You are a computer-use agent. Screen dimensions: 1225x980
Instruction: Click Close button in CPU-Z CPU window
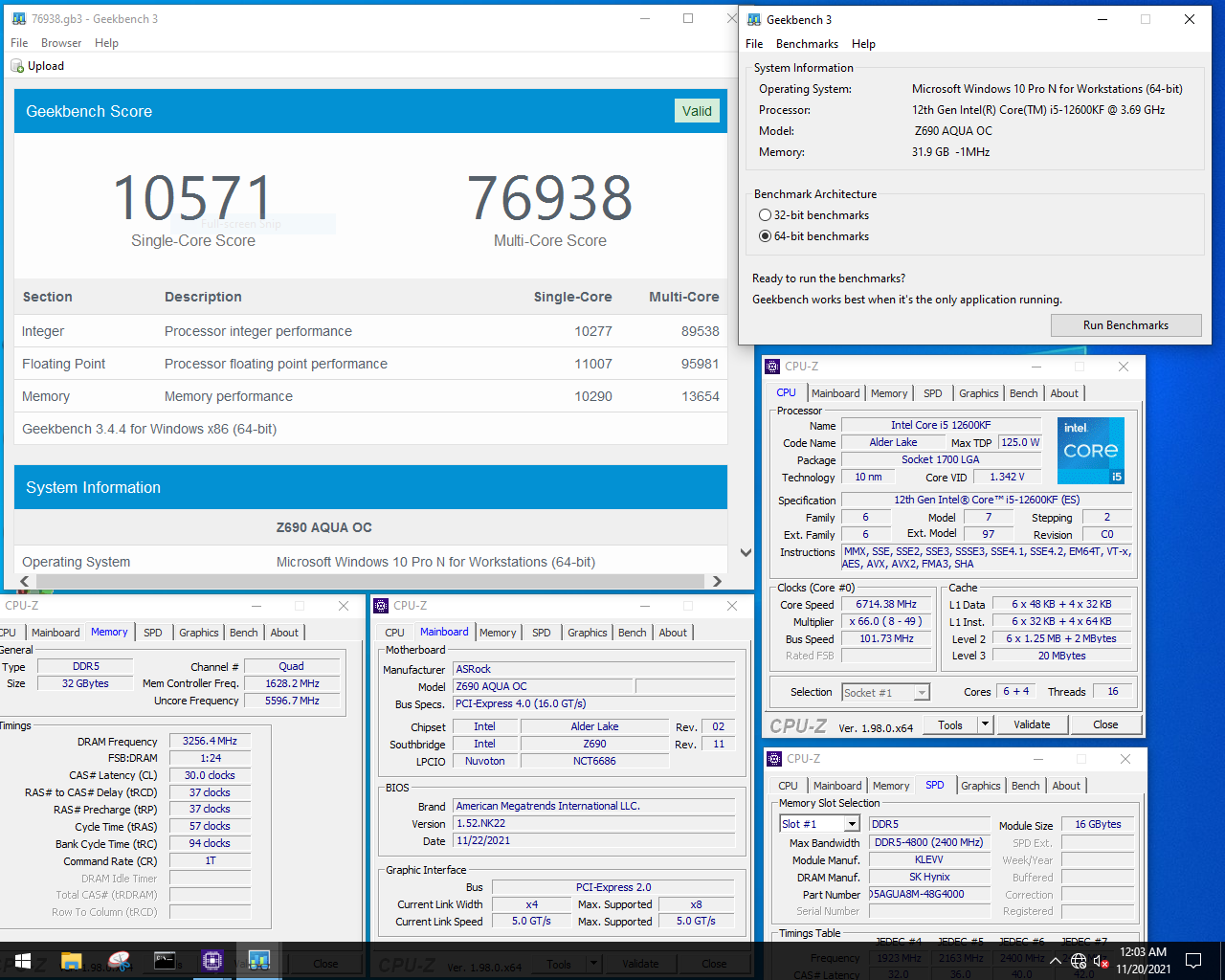pyautogui.click(x=1105, y=724)
